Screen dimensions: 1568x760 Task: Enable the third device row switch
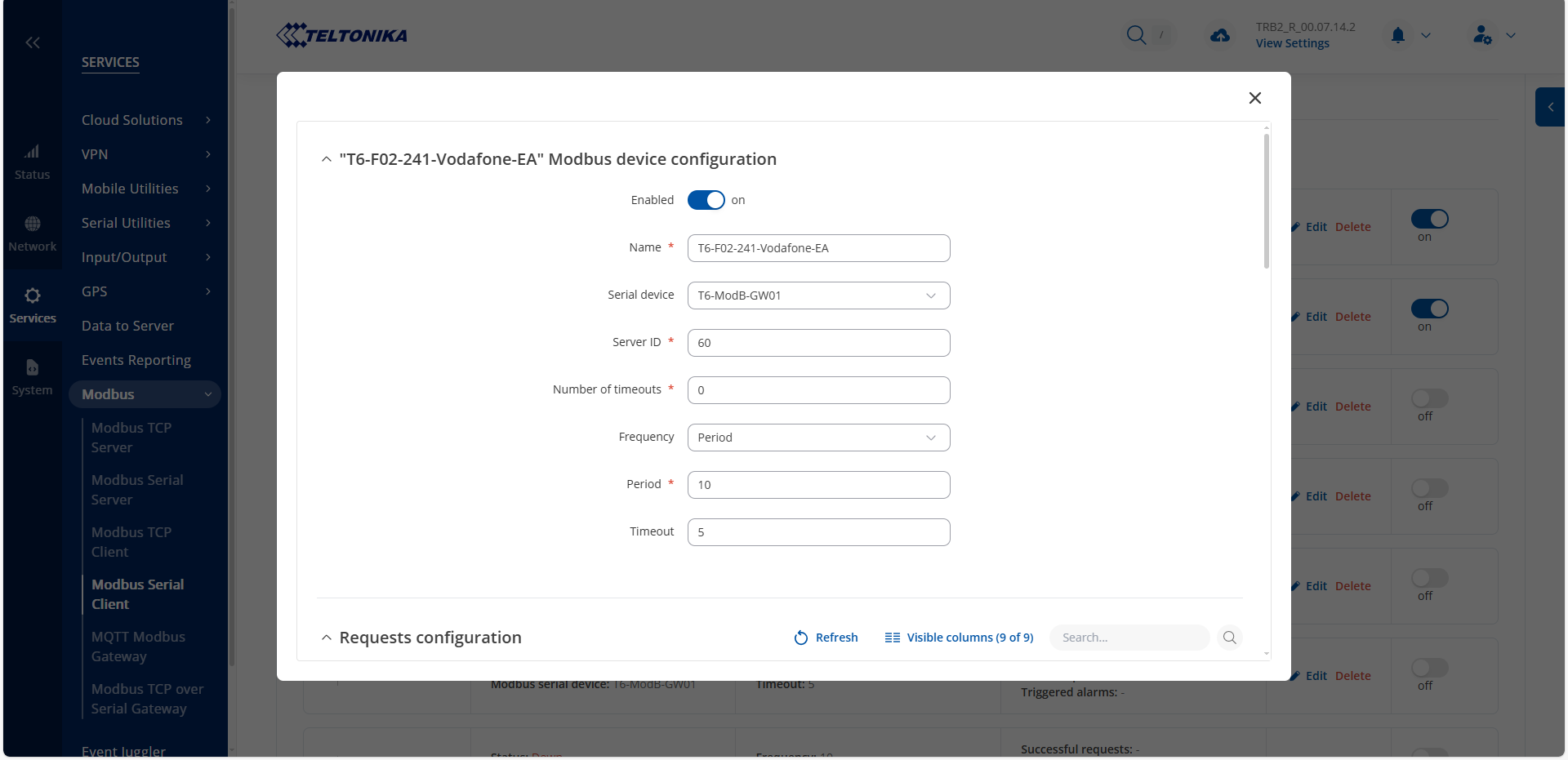pyautogui.click(x=1429, y=398)
